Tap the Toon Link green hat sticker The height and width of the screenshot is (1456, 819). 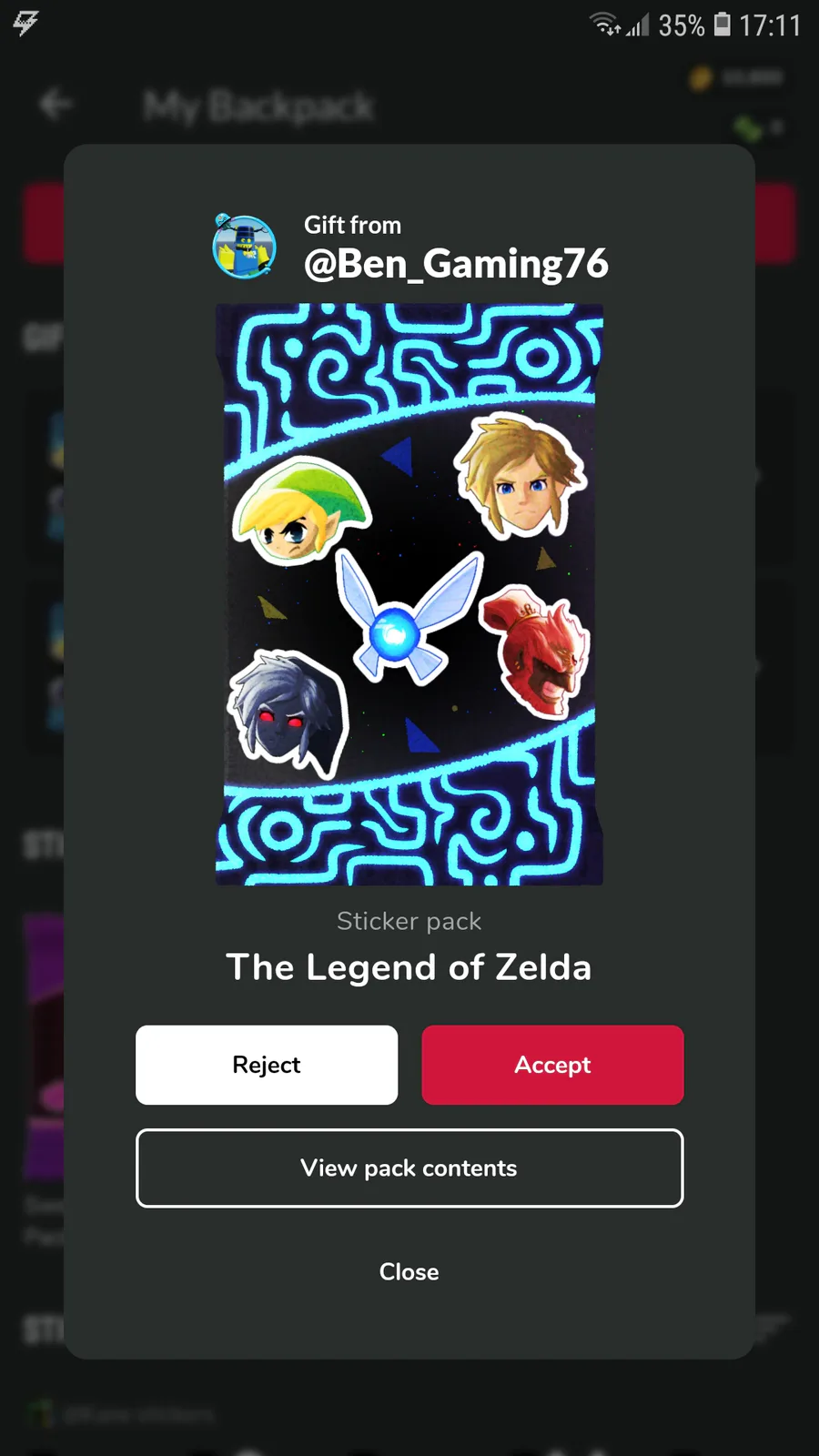(300, 510)
